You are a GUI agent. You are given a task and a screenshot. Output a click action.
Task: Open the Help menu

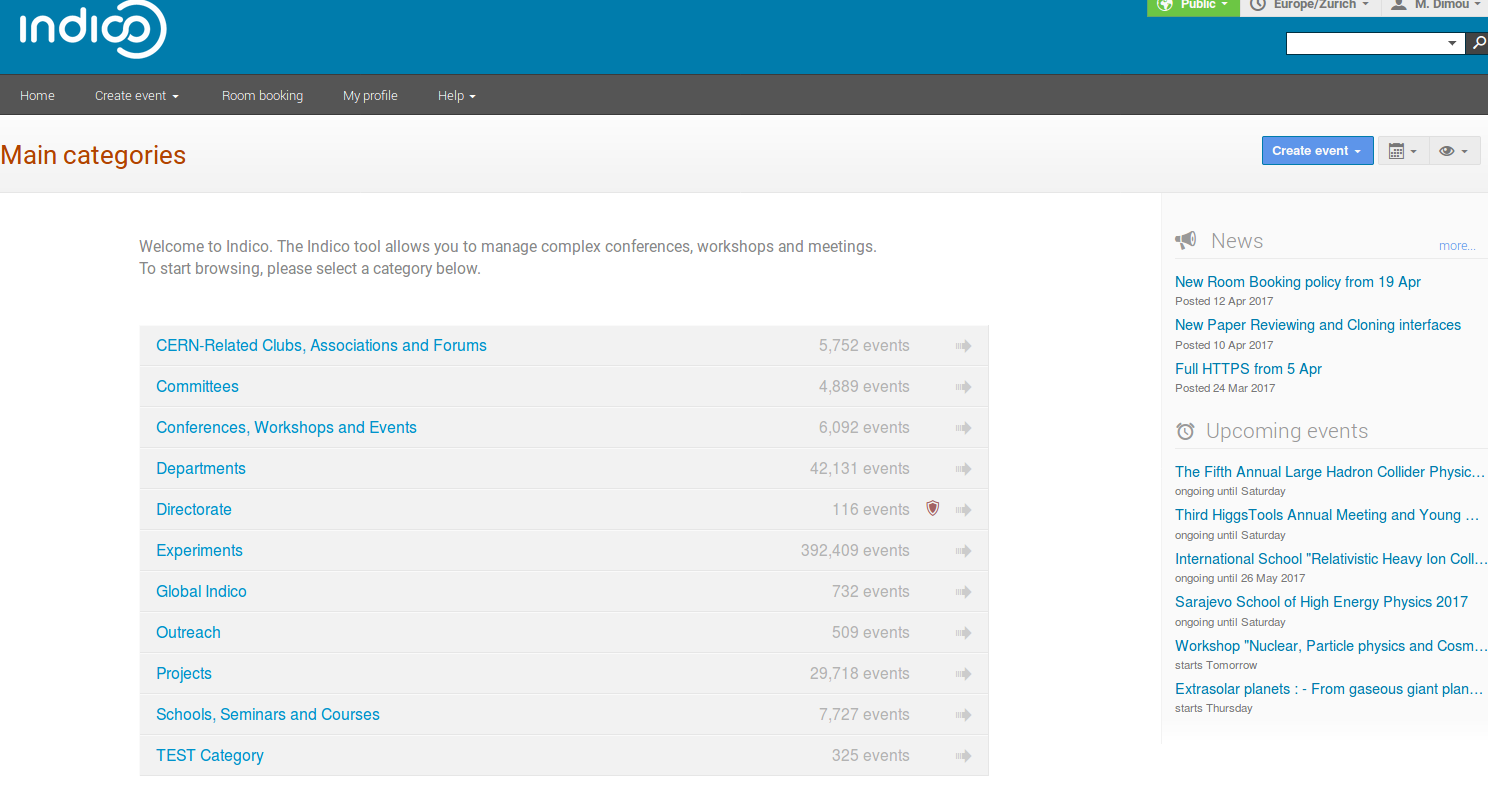coord(457,96)
